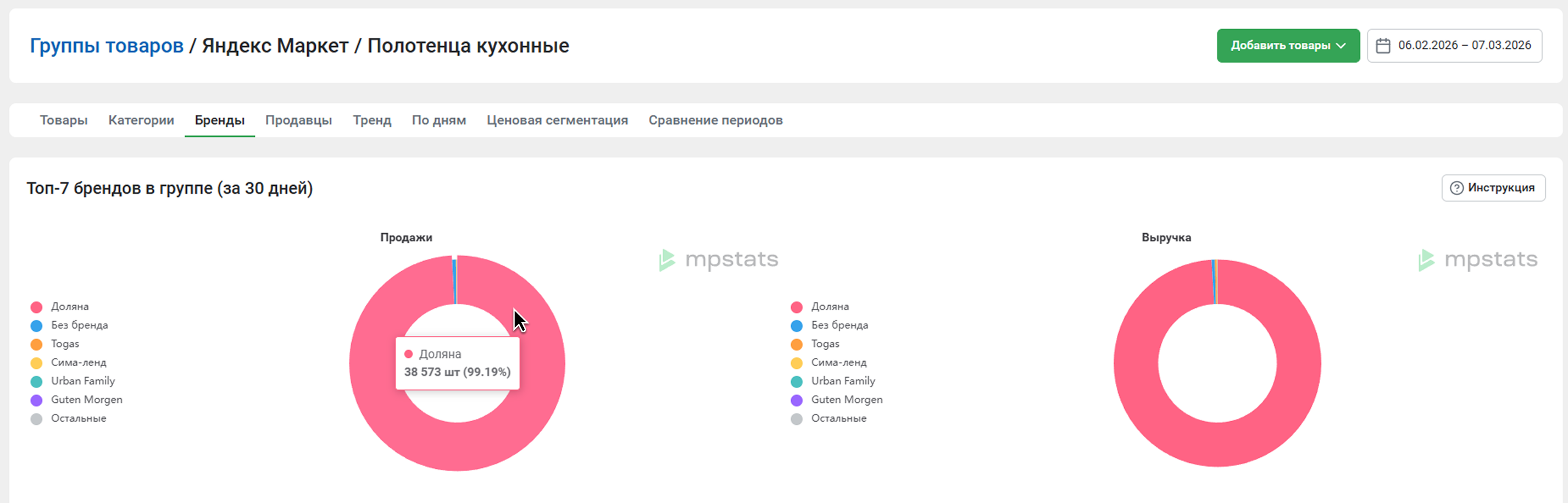
Task: Expand the Добавить товары dropdown arrow
Action: click(1340, 46)
